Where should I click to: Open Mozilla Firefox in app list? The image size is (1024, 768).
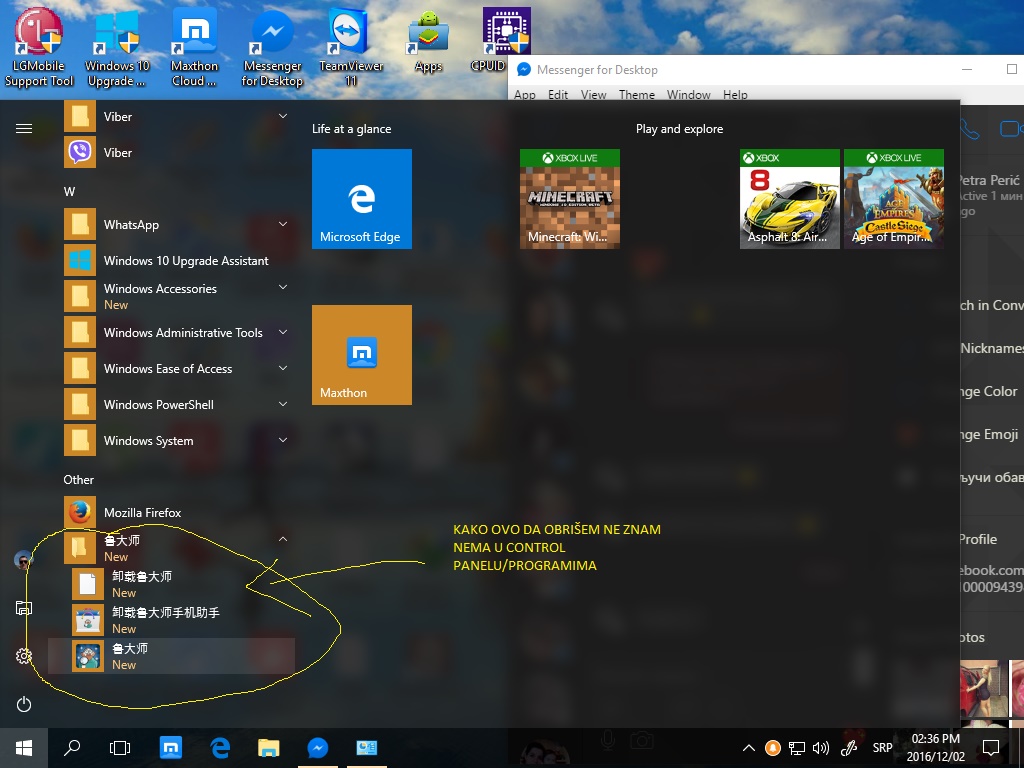171,513
